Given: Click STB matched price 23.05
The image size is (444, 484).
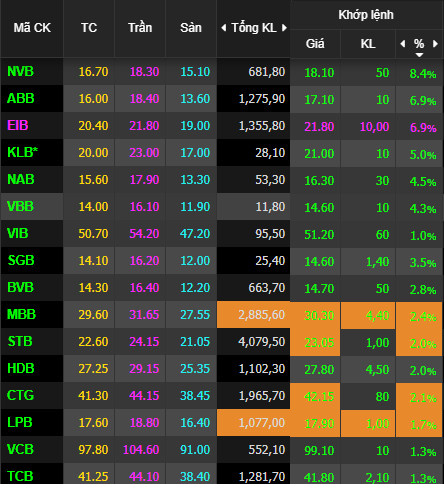Looking at the screenshot, I should 319,343.
